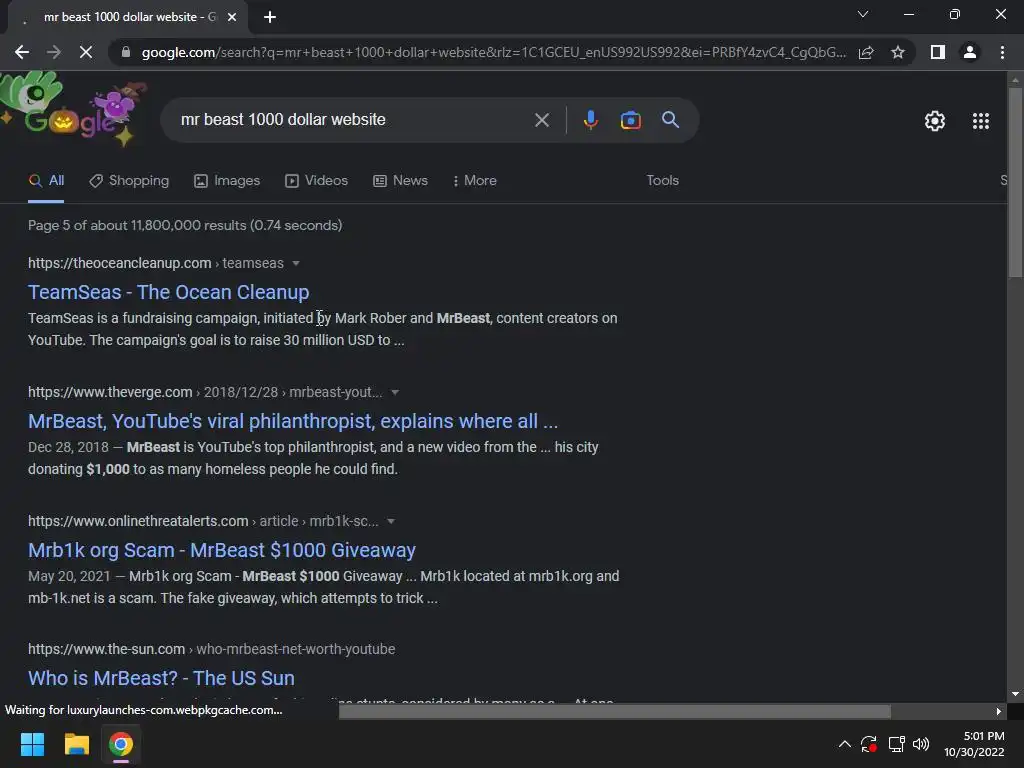Open MrBeast viral philanthropist Verge article
Image resolution: width=1024 pixels, height=768 pixels.
tap(293, 421)
